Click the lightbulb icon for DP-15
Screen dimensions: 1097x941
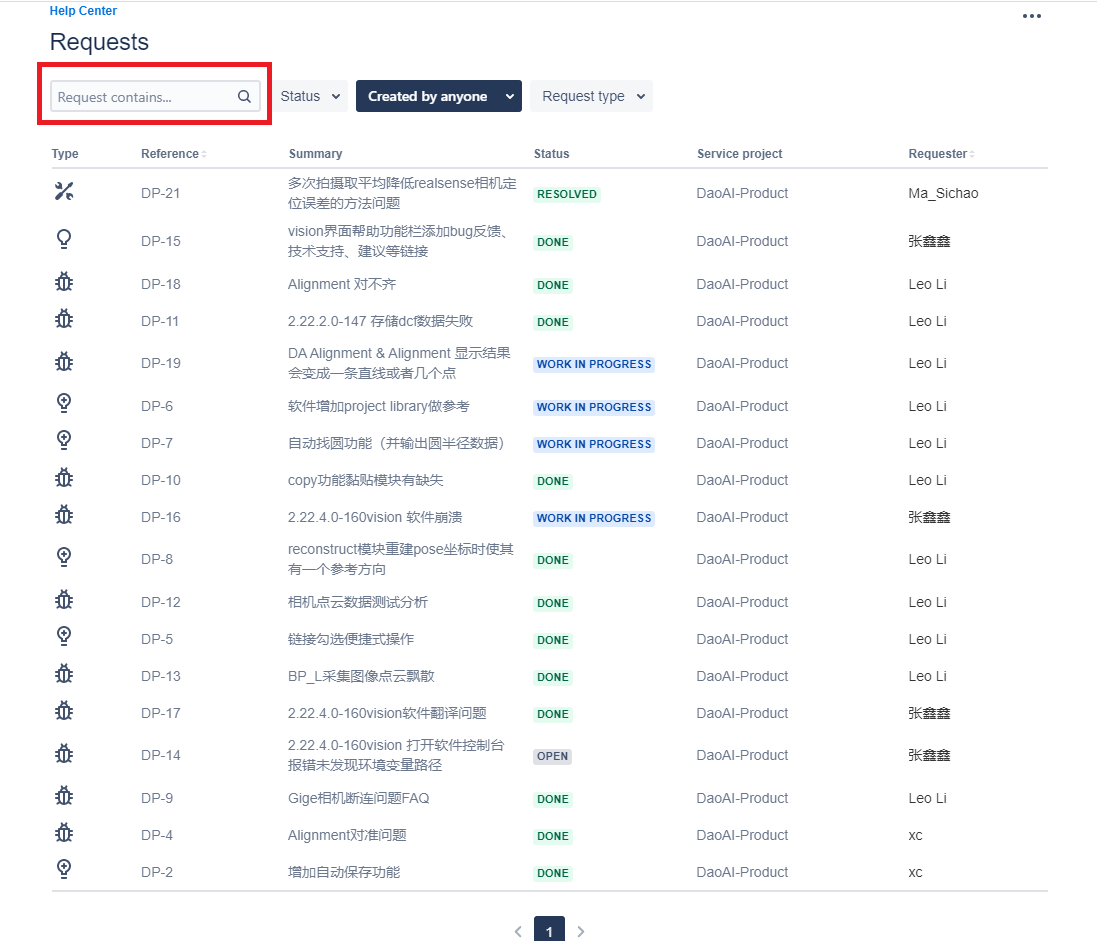pyautogui.click(x=64, y=239)
